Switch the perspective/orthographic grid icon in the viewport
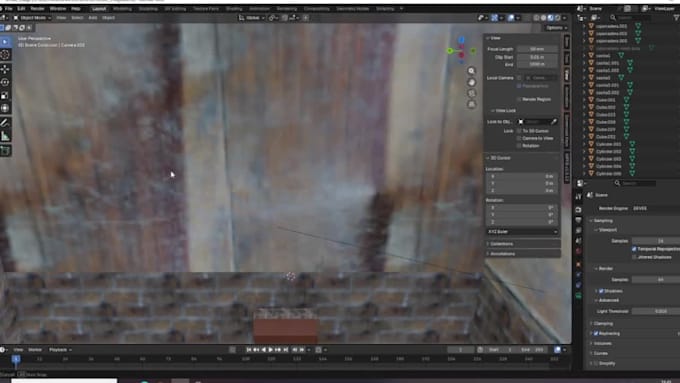 pyautogui.click(x=471, y=104)
